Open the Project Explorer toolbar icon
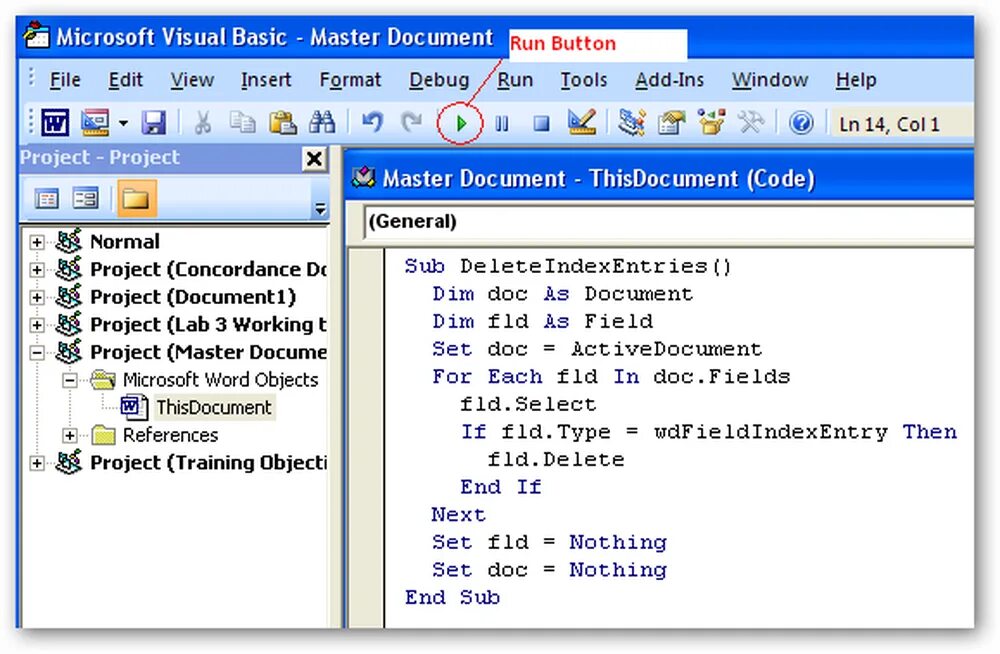The height and width of the screenshot is (654, 1000). pyautogui.click(x=631, y=122)
